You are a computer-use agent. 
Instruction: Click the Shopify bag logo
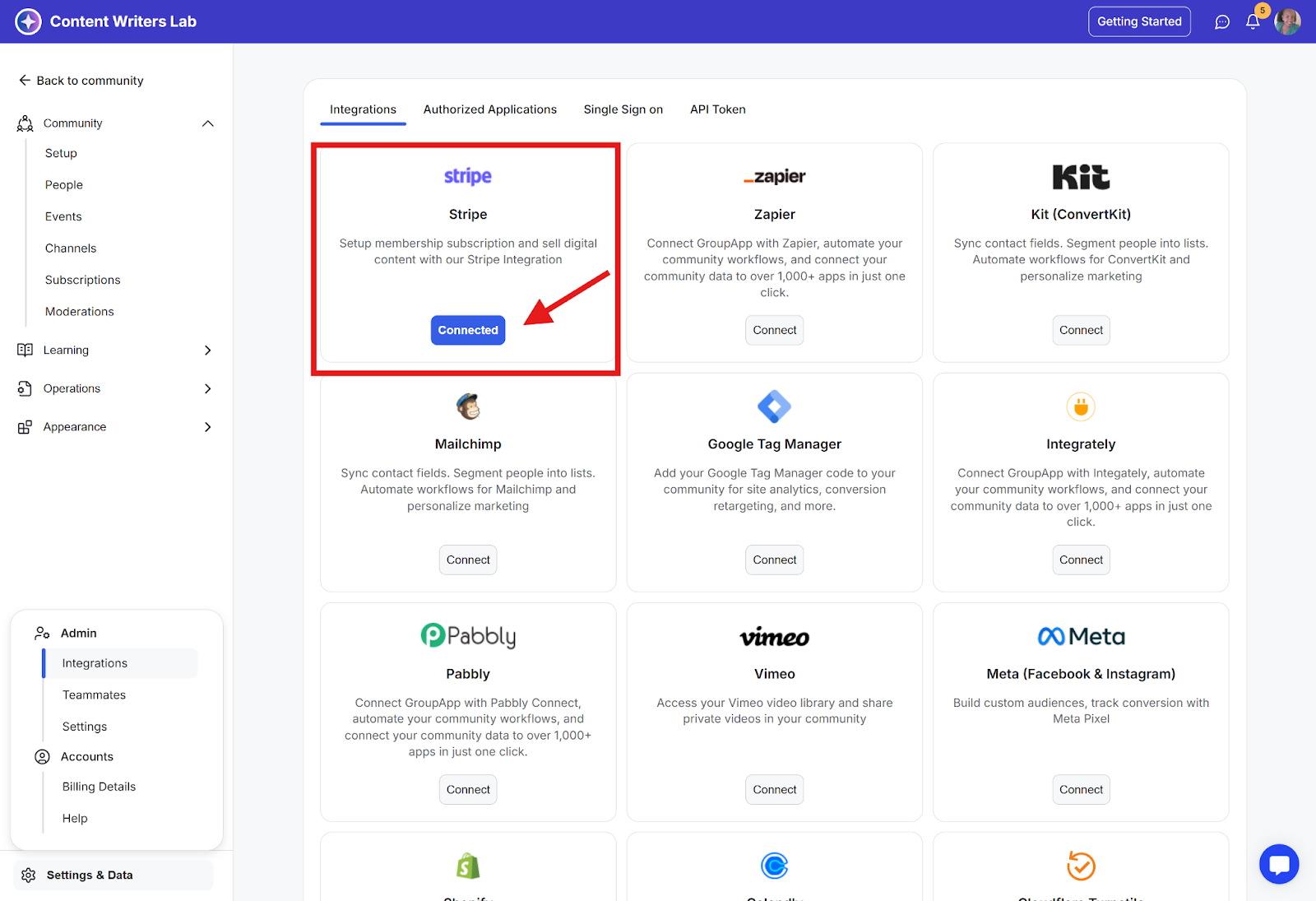(468, 866)
